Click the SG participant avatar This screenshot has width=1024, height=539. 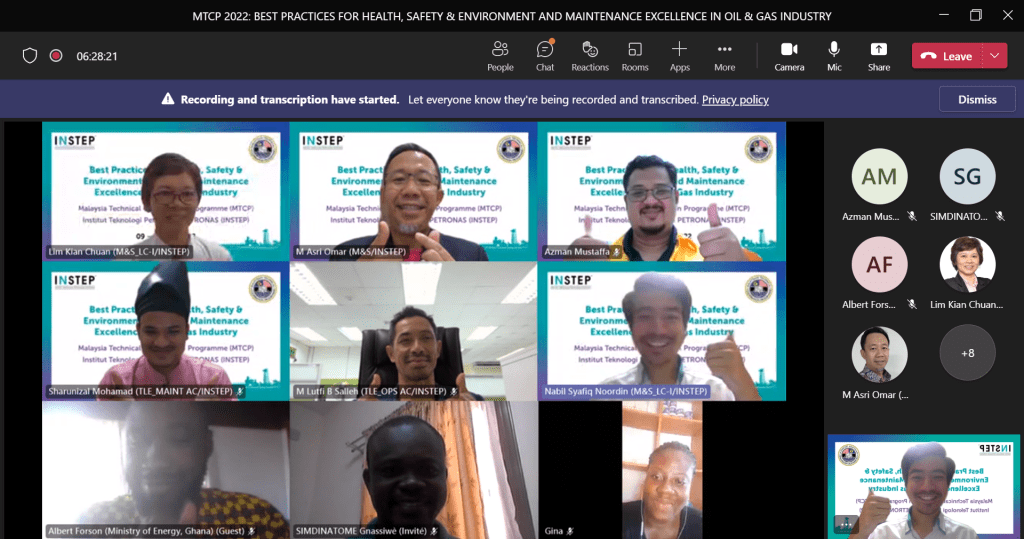click(967, 177)
